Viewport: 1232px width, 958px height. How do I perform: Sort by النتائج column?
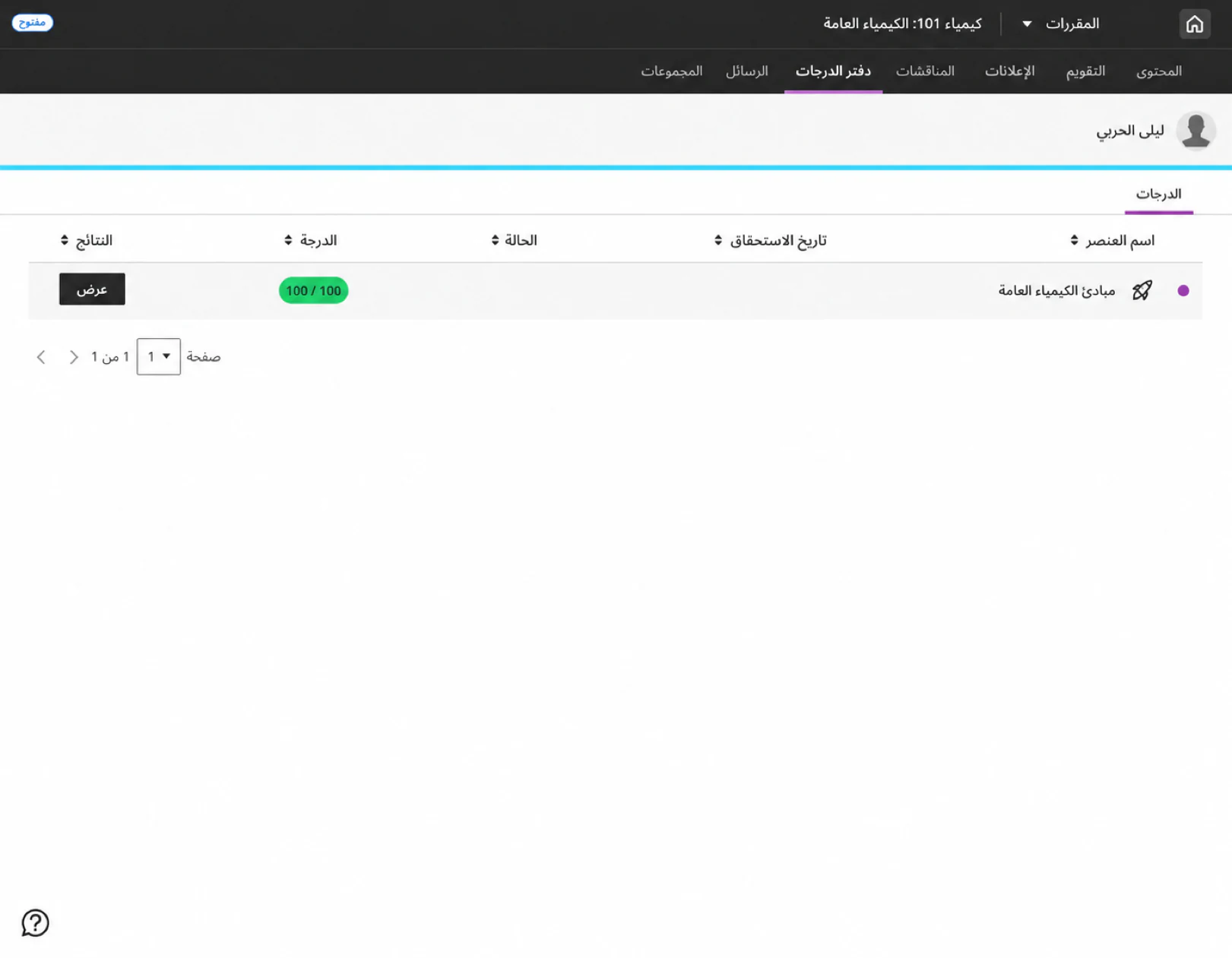coord(86,240)
